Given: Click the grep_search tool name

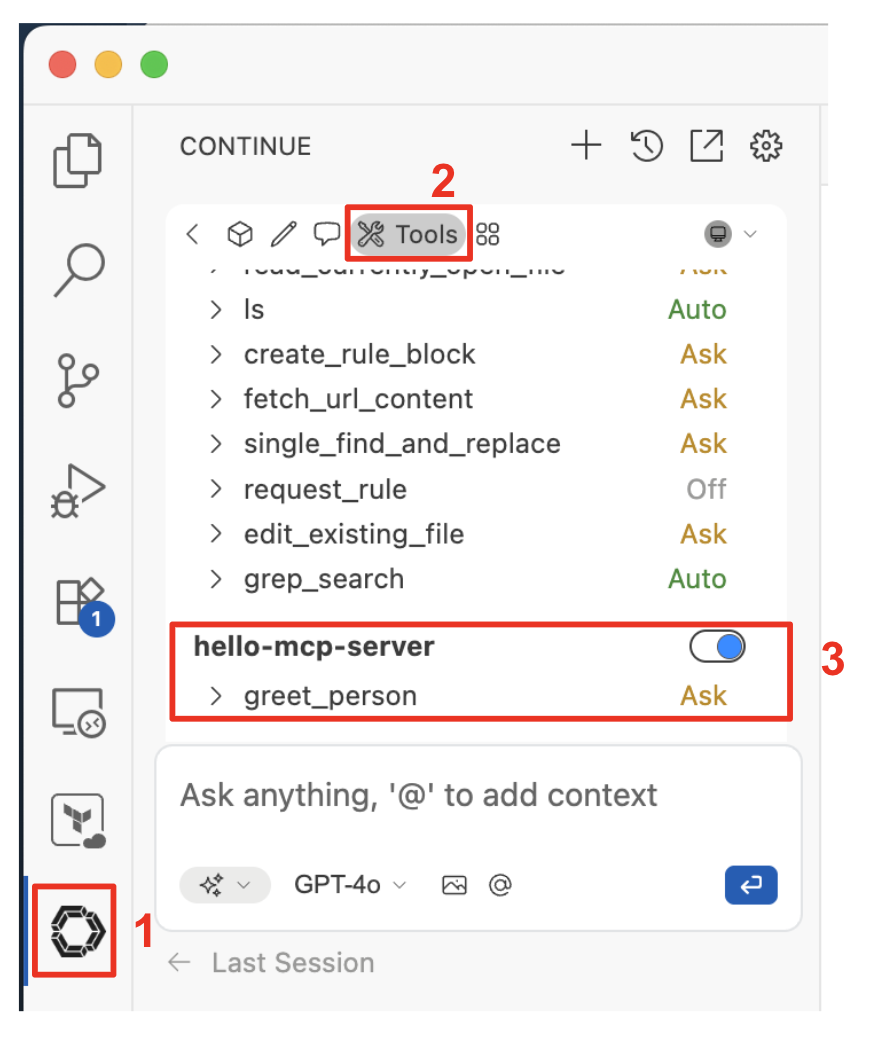Looking at the screenshot, I should [324, 579].
